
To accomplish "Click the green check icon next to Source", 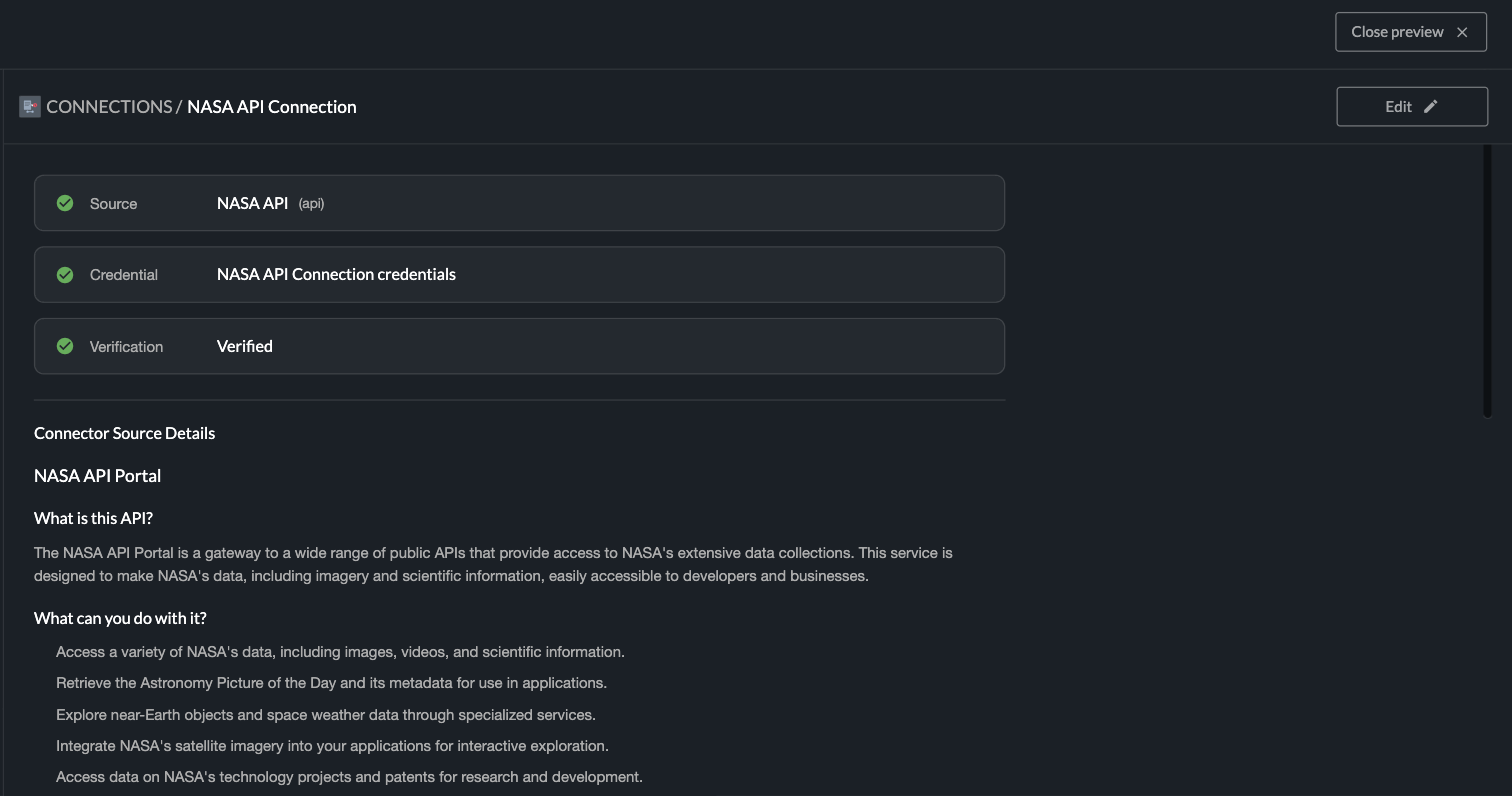I will point(65,203).
